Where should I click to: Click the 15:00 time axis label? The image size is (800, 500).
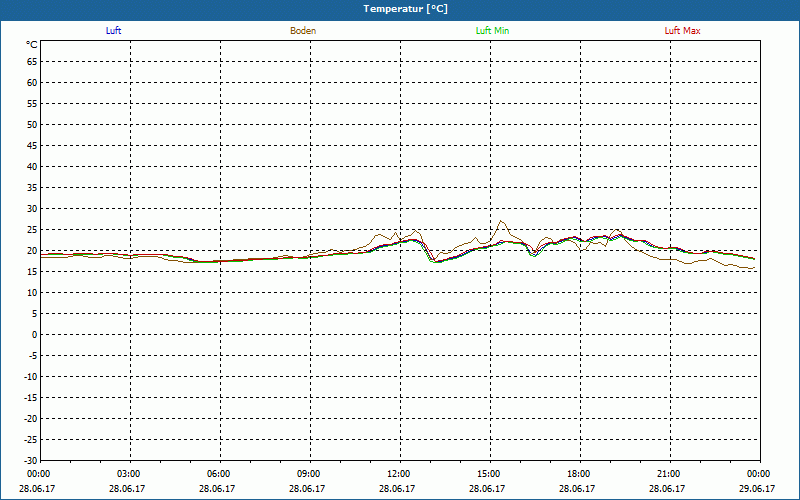point(489,474)
